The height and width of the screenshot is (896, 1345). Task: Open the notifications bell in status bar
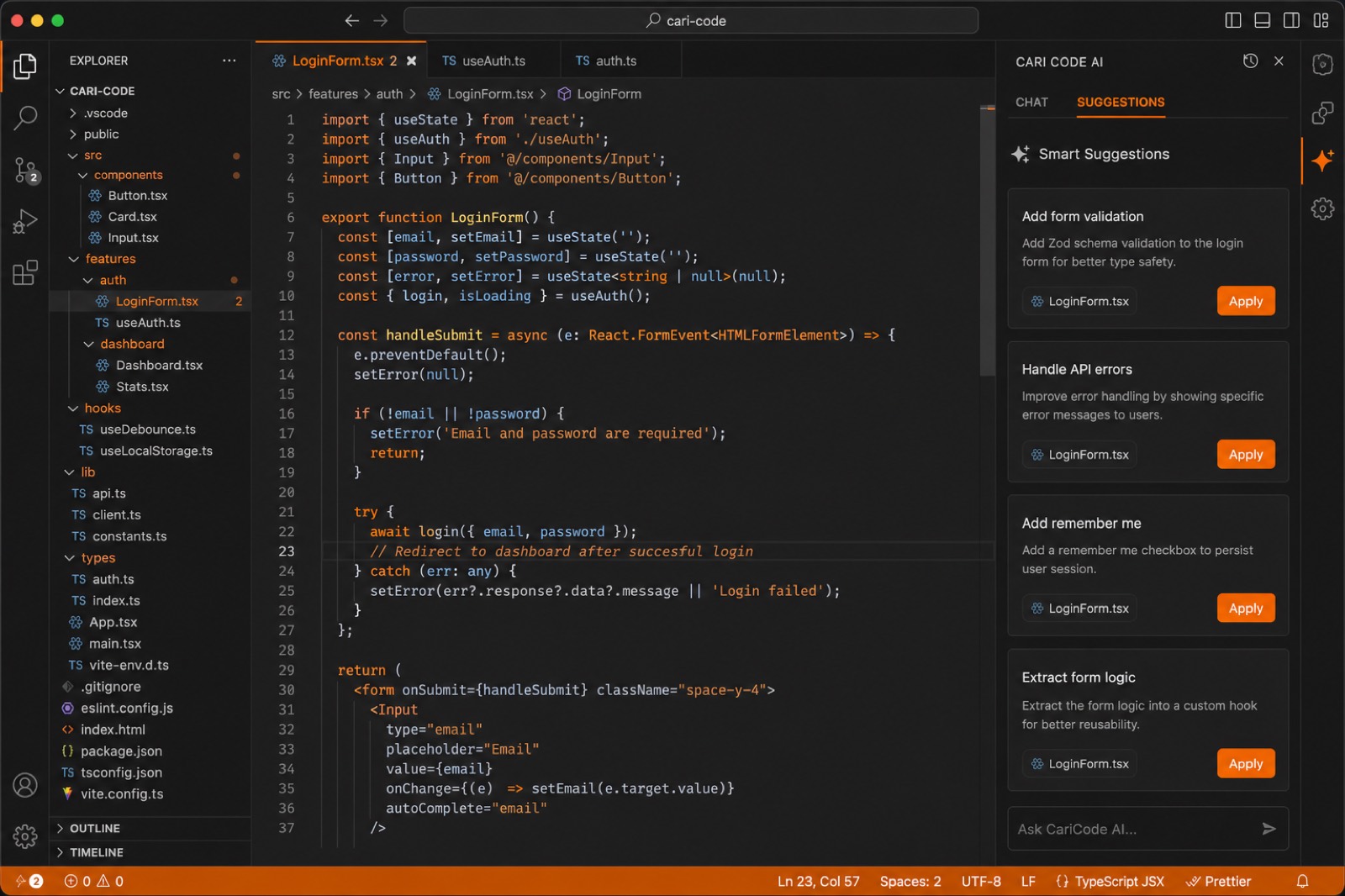(1302, 881)
